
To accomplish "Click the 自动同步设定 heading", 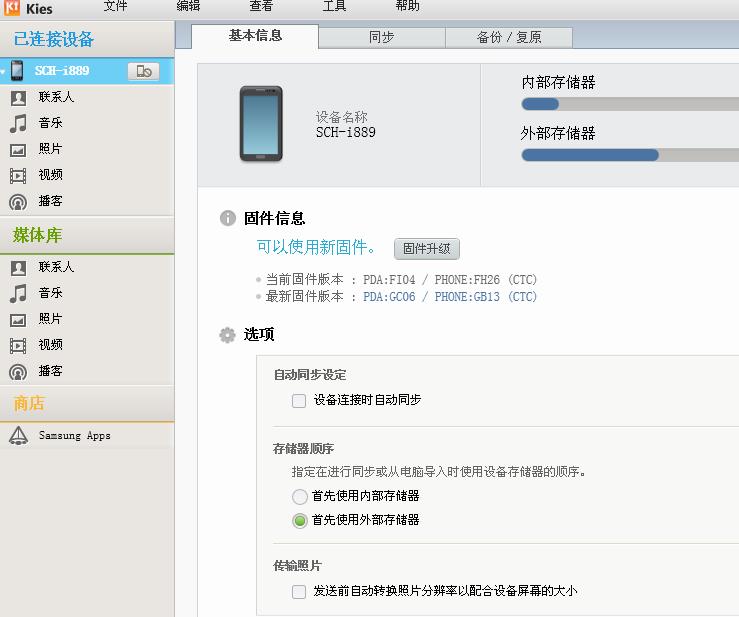I will click(310, 375).
